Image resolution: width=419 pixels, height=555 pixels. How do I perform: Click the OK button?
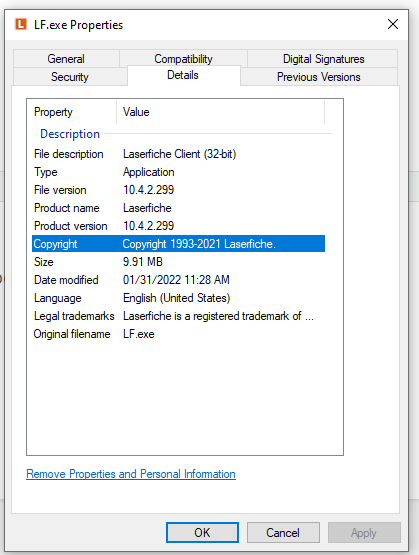pyautogui.click(x=202, y=532)
